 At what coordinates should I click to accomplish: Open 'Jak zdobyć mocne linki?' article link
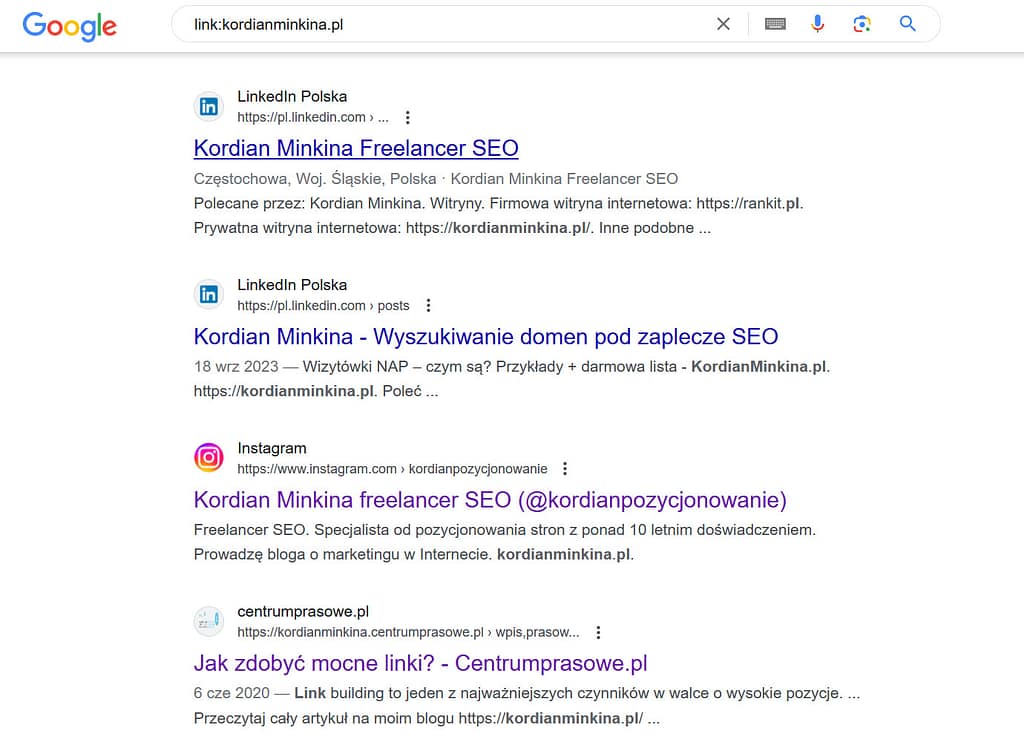coord(419,663)
